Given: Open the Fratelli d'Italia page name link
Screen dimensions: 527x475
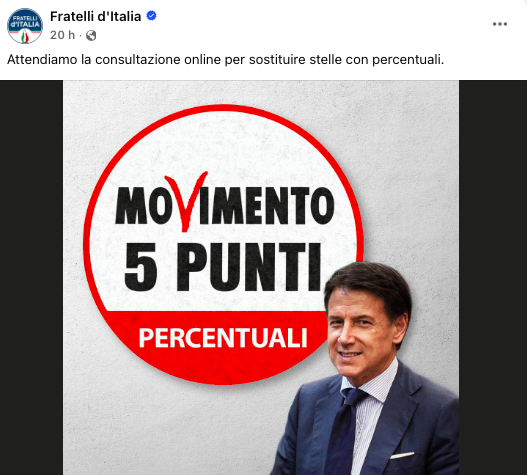Looking at the screenshot, I should click(x=95, y=16).
